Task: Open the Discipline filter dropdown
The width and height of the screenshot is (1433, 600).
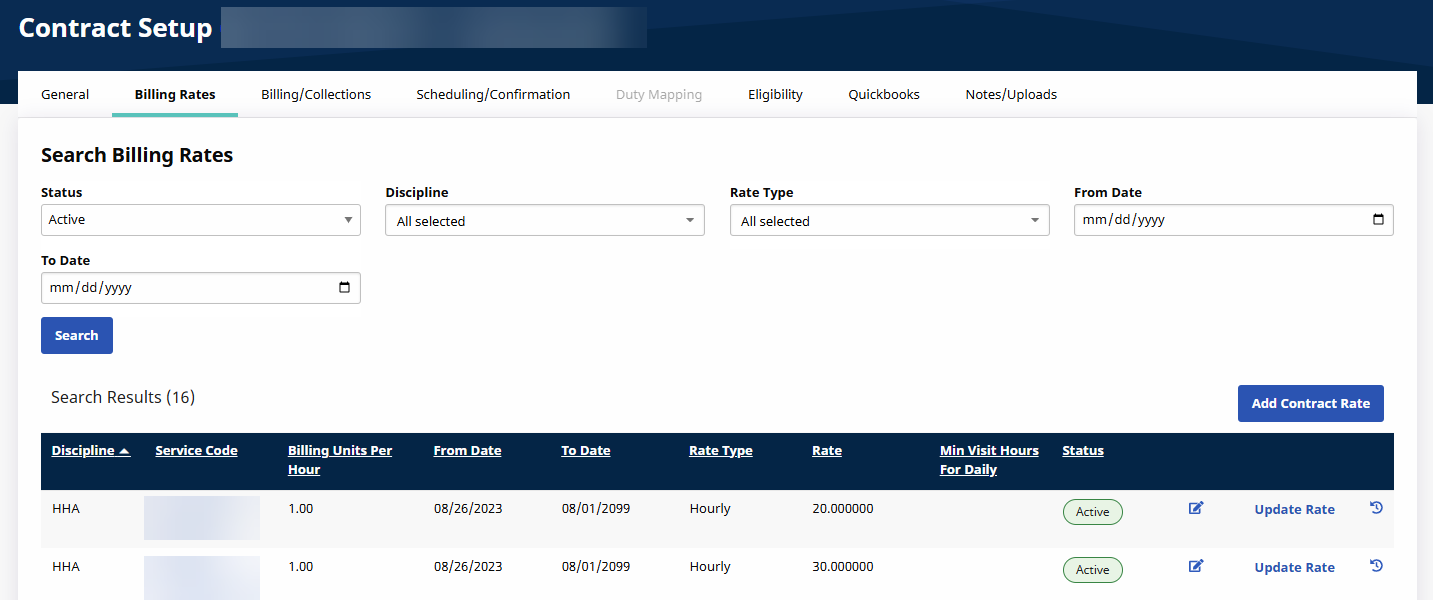Action: click(x=544, y=221)
